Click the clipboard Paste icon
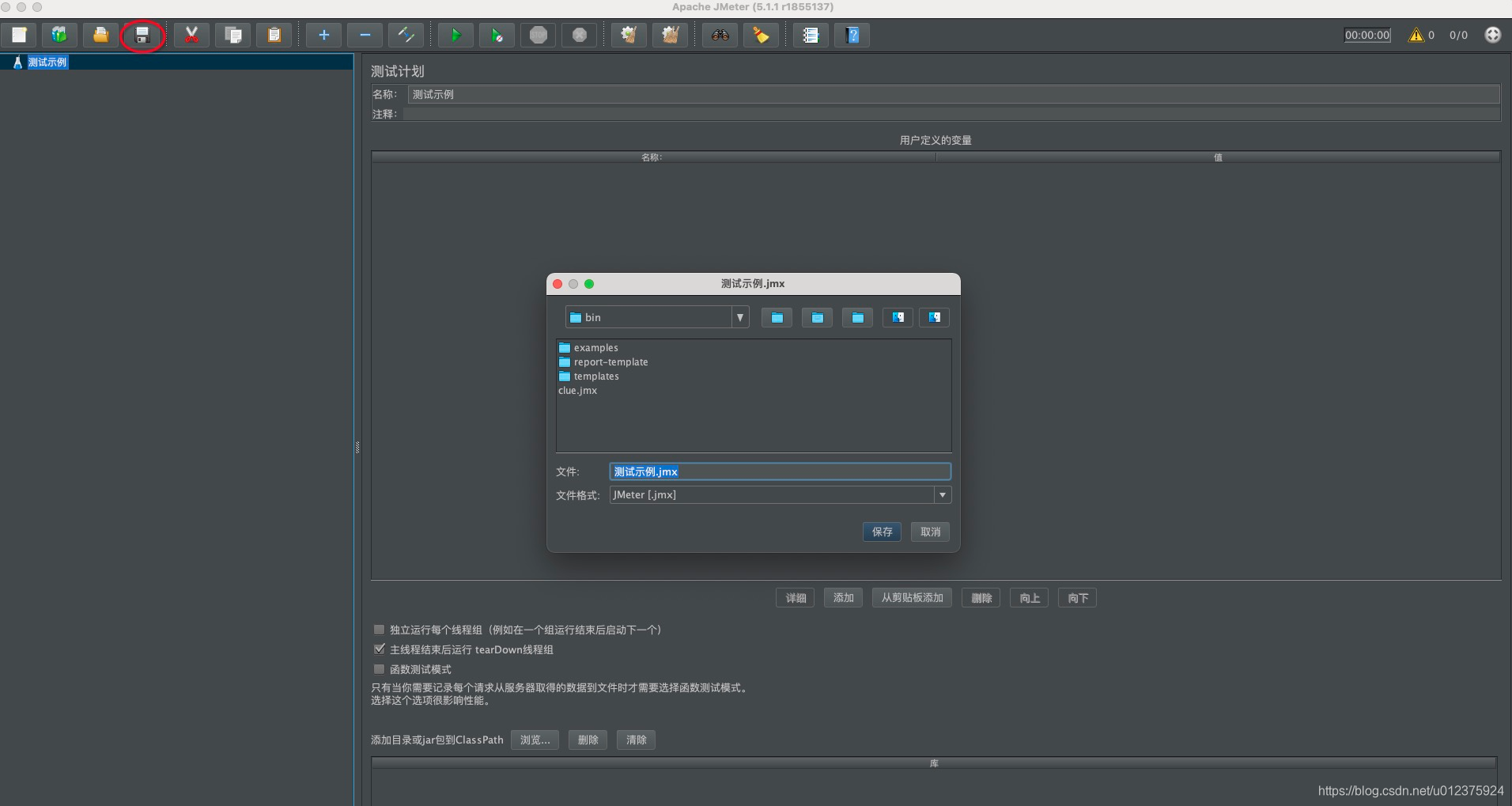The width and height of the screenshot is (1512, 806). pos(274,35)
